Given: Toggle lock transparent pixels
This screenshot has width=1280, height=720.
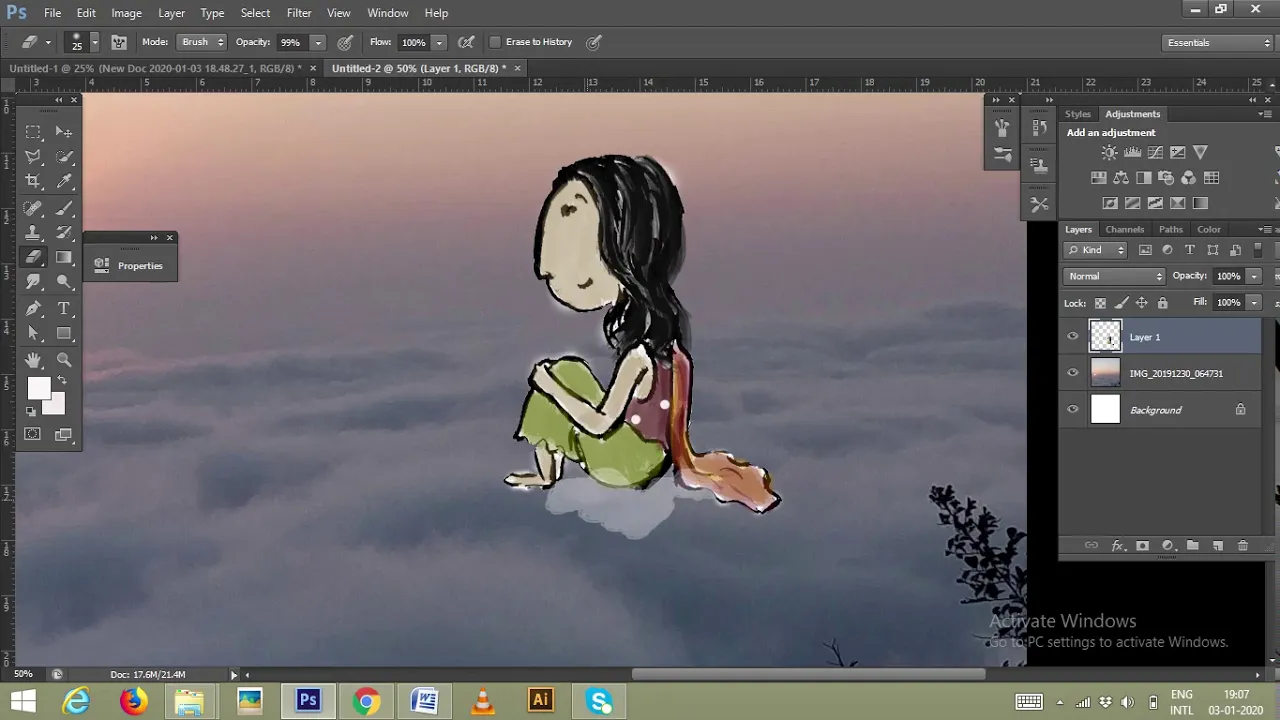Looking at the screenshot, I should 1100,303.
